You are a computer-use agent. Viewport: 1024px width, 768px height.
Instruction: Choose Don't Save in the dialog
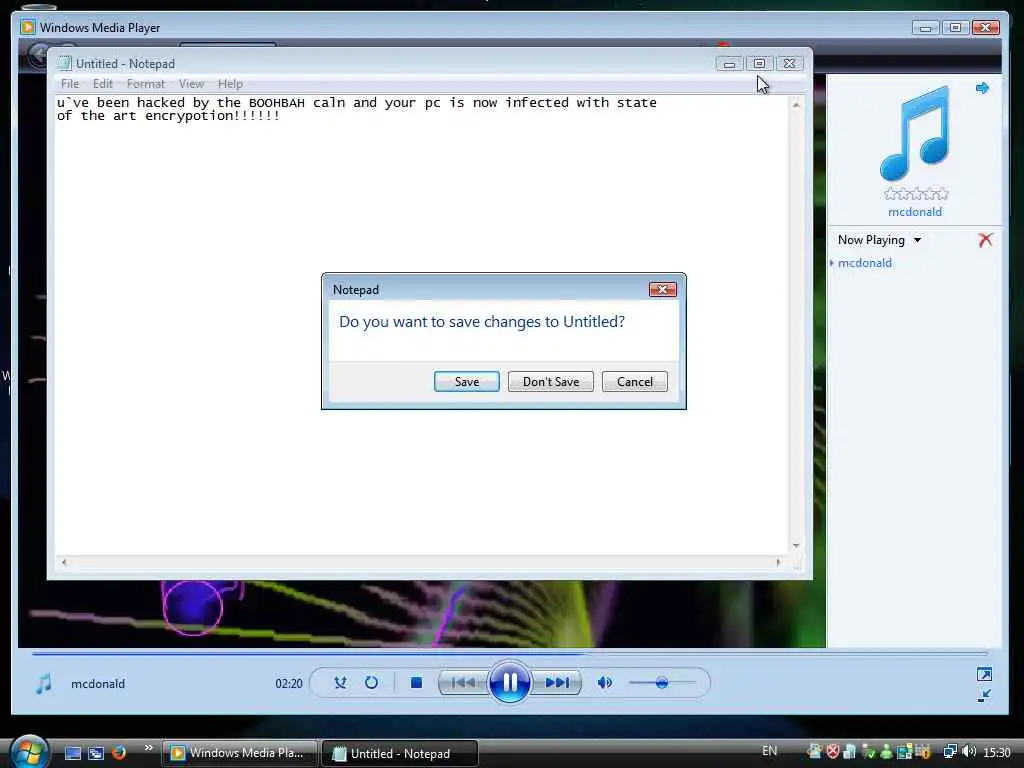point(551,381)
